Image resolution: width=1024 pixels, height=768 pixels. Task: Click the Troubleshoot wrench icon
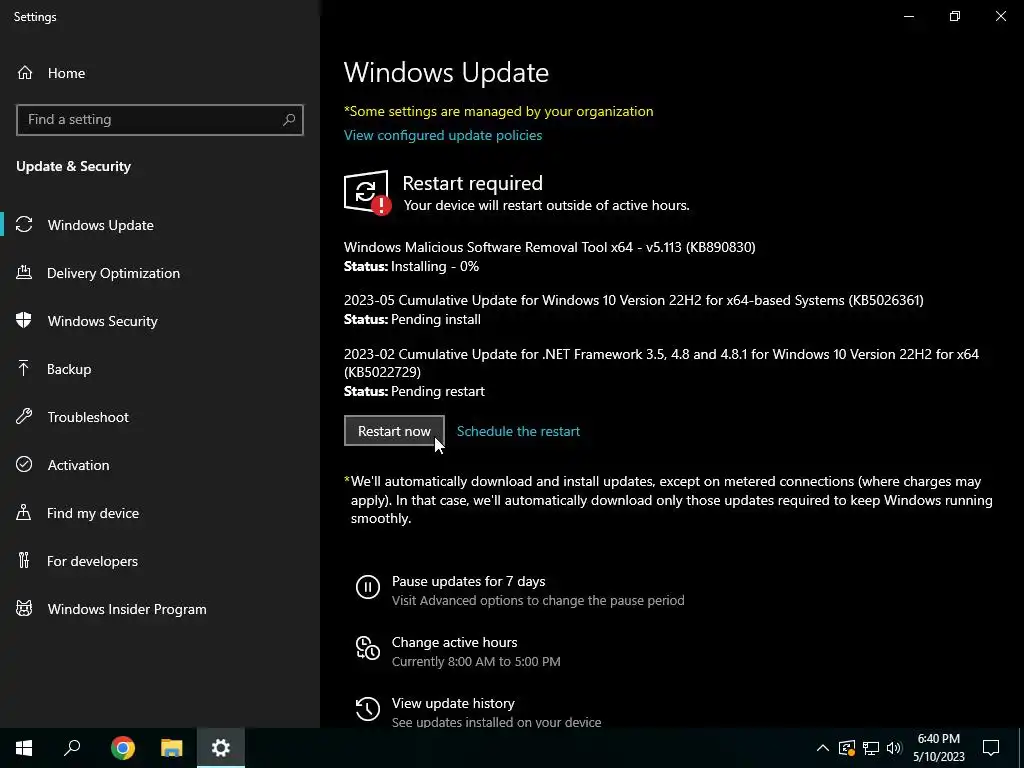pyautogui.click(x=24, y=417)
